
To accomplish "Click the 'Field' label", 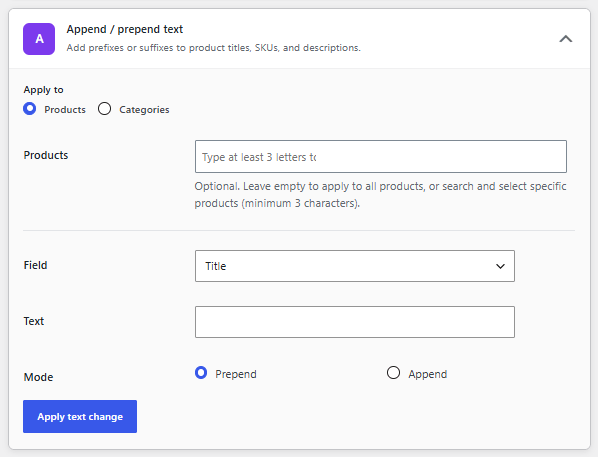I will (35, 265).
